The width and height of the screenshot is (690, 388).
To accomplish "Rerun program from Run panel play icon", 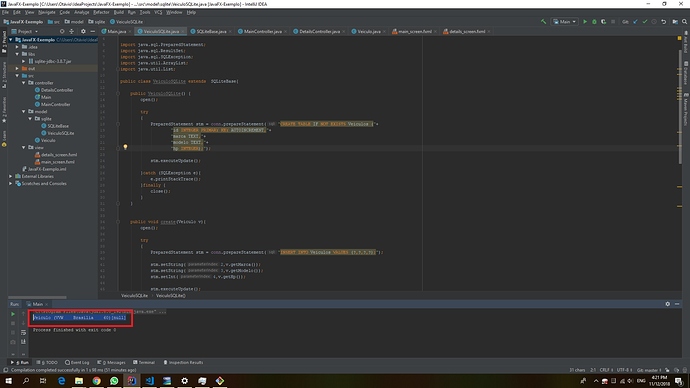I will tap(13, 314).
